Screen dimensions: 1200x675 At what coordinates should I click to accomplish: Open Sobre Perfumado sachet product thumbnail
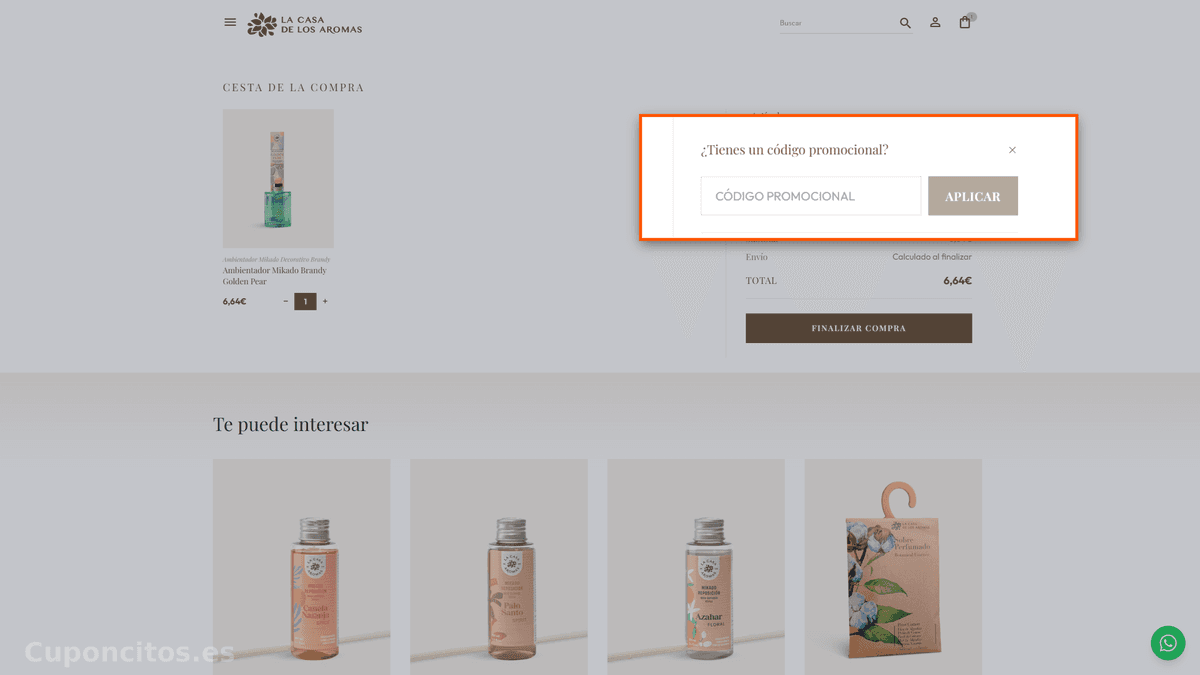893,567
